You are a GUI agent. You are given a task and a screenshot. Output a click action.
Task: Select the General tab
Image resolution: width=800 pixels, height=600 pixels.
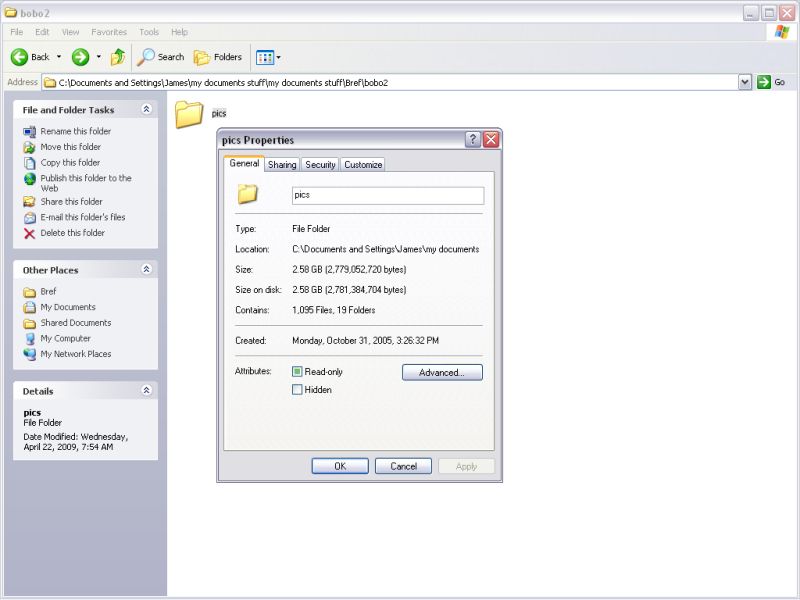pyautogui.click(x=244, y=163)
